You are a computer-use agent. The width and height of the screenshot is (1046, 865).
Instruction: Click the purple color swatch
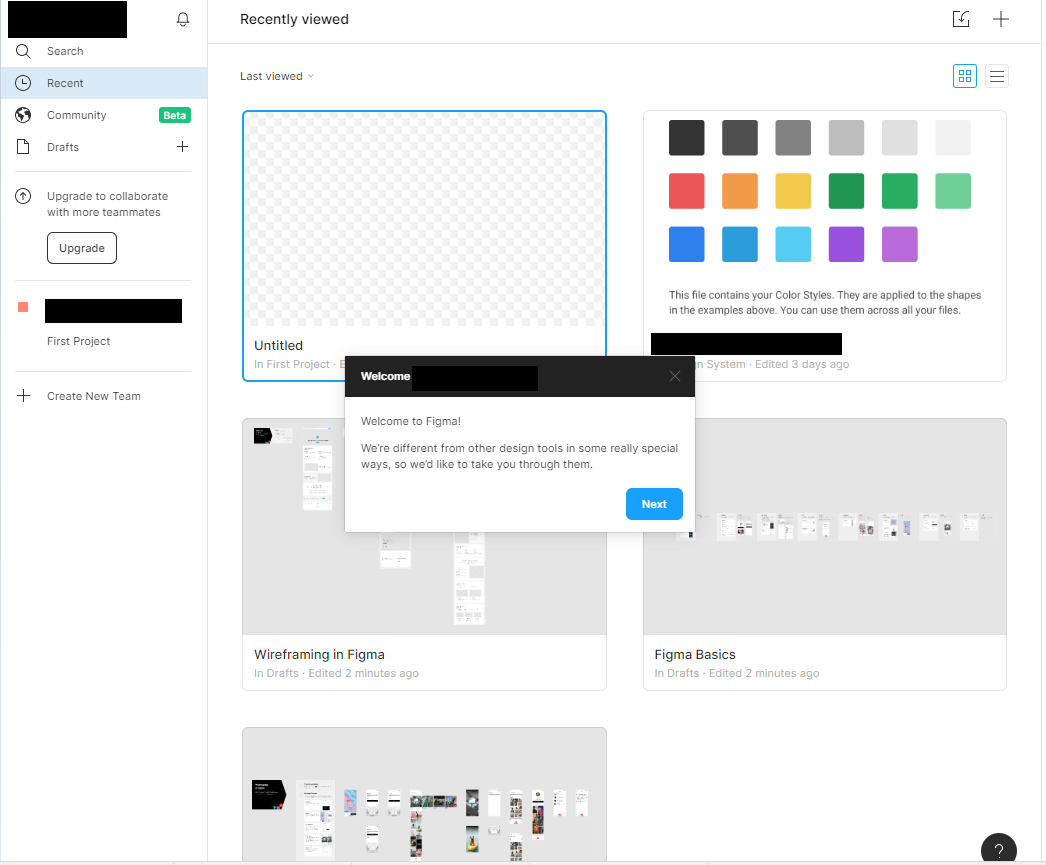click(847, 244)
